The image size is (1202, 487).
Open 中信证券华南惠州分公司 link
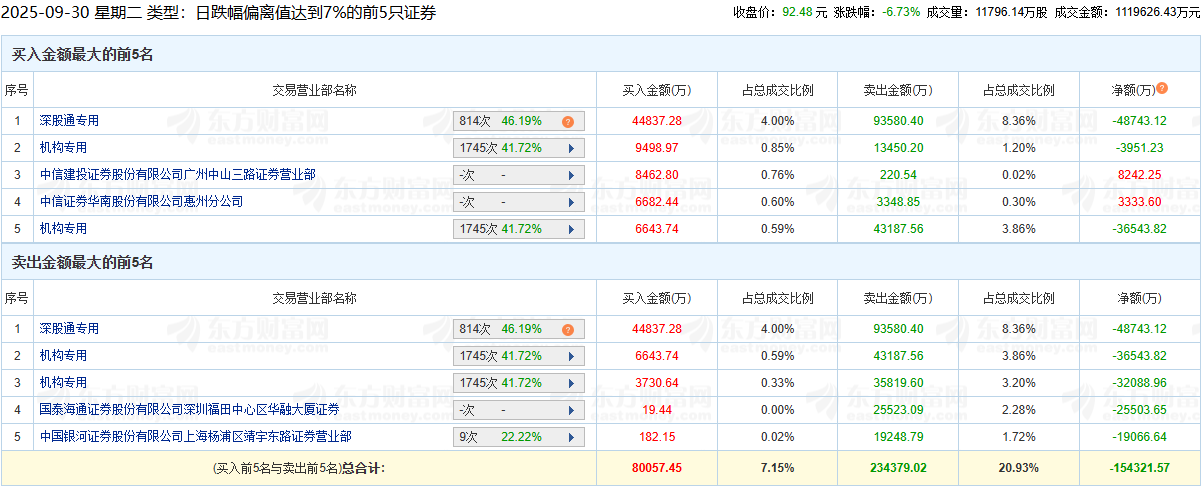tap(141, 202)
